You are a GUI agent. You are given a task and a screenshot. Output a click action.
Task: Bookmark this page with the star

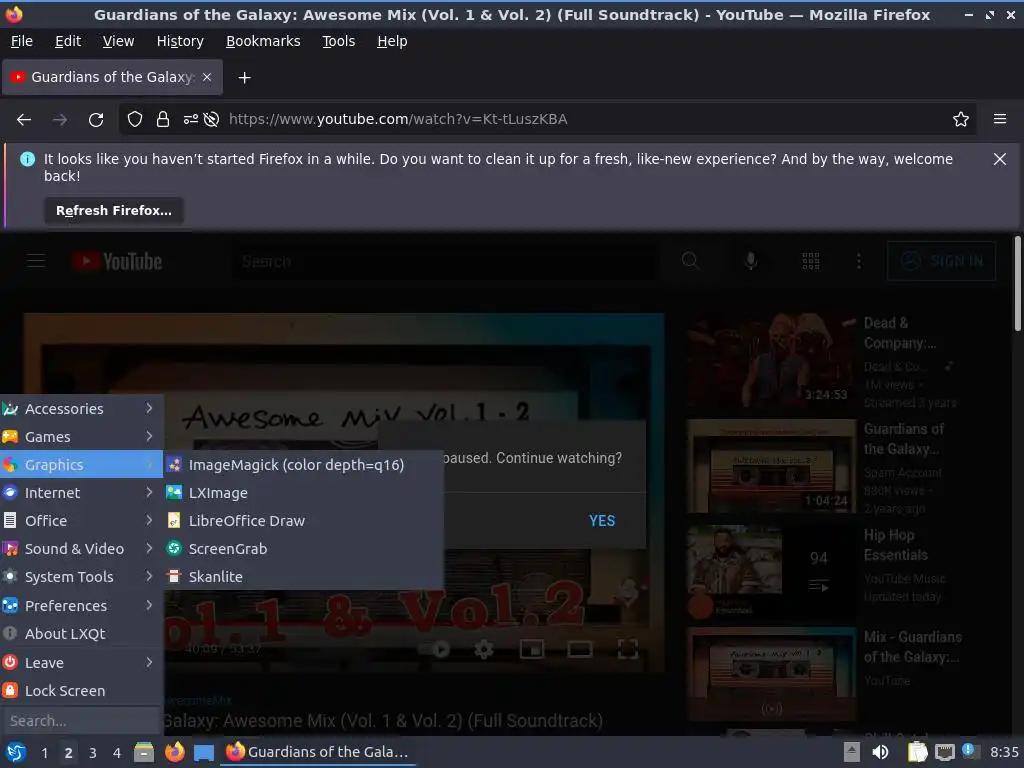pyautogui.click(x=961, y=120)
